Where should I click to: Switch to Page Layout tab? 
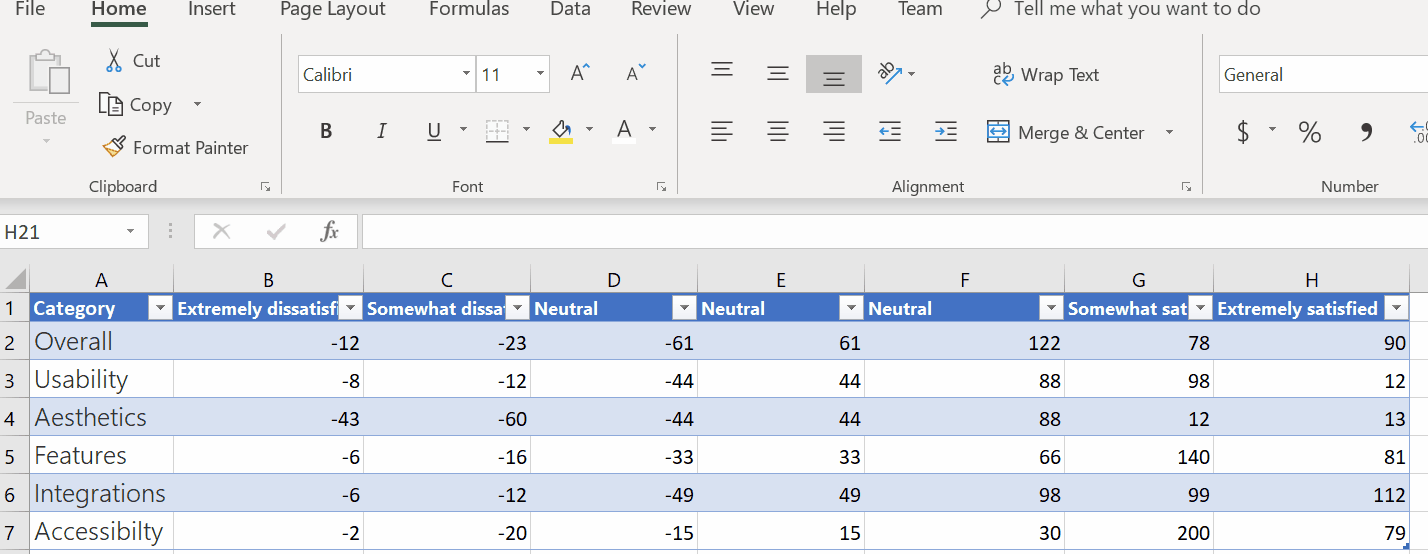[x=332, y=9]
